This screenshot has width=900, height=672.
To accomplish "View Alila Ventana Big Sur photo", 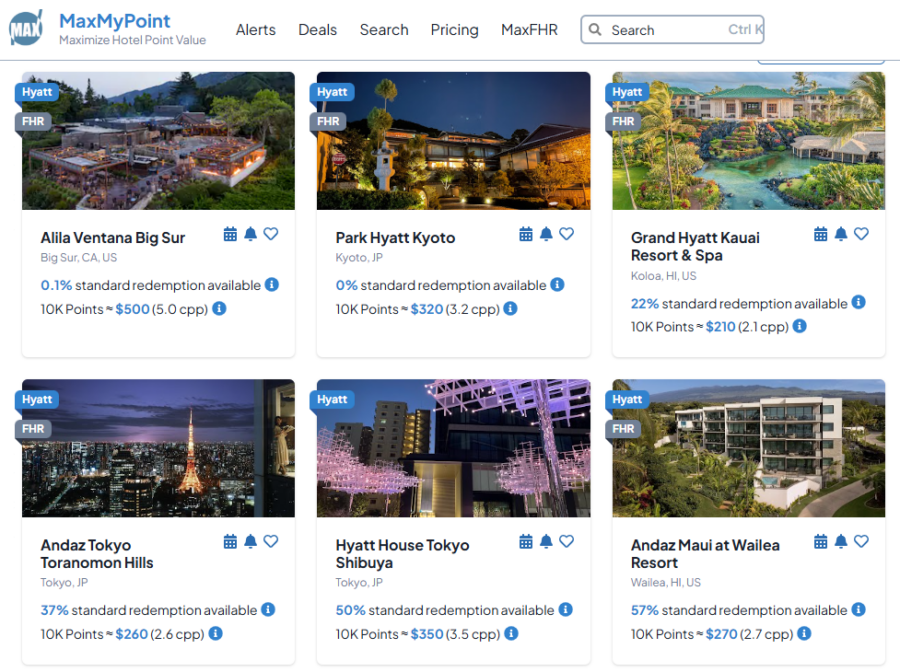I will [158, 141].
